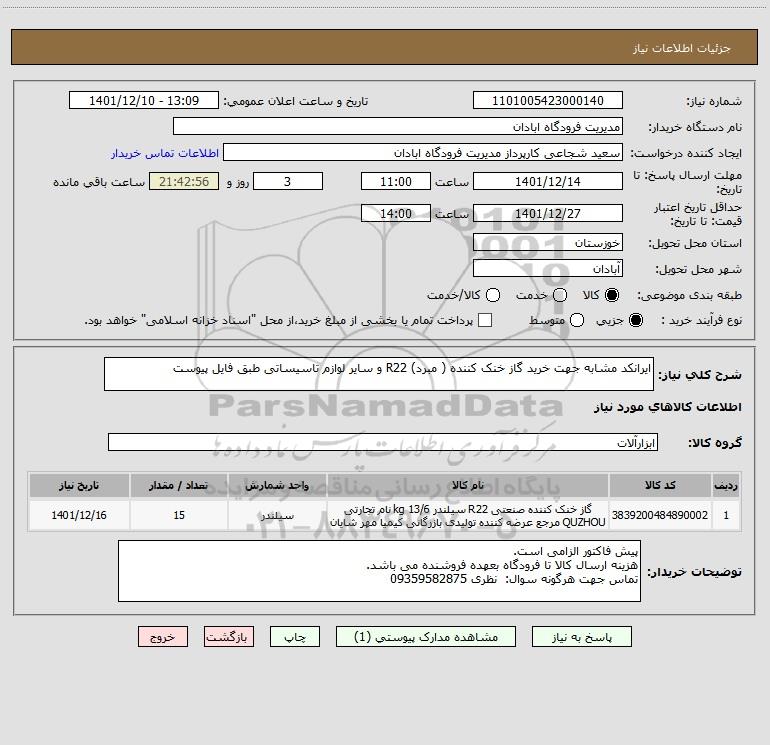Click the شرح کلی نیاز description box
Viewport: 770px width, 745px height.
pos(379,374)
